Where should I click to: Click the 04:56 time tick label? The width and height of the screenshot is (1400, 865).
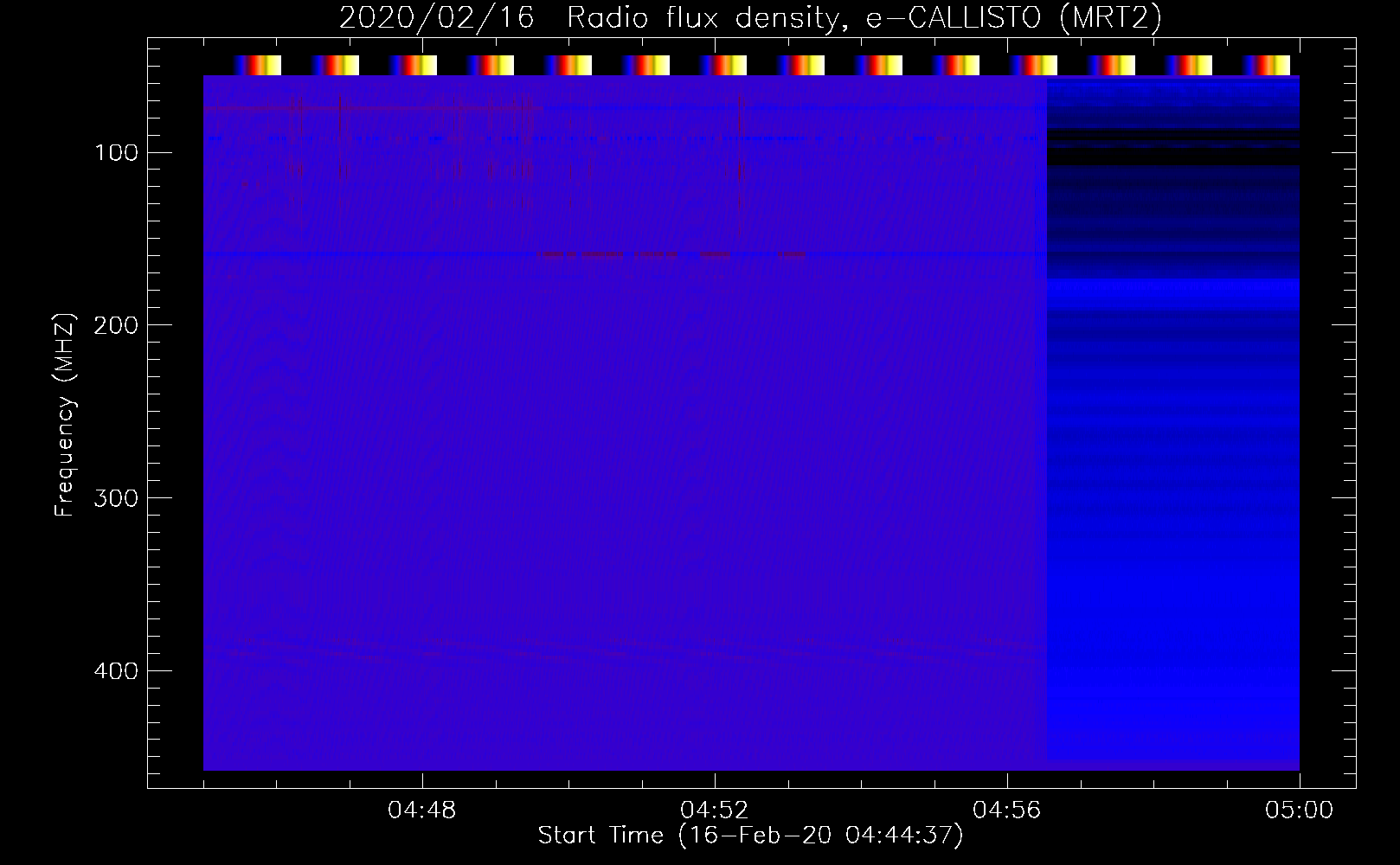[x=1007, y=811]
